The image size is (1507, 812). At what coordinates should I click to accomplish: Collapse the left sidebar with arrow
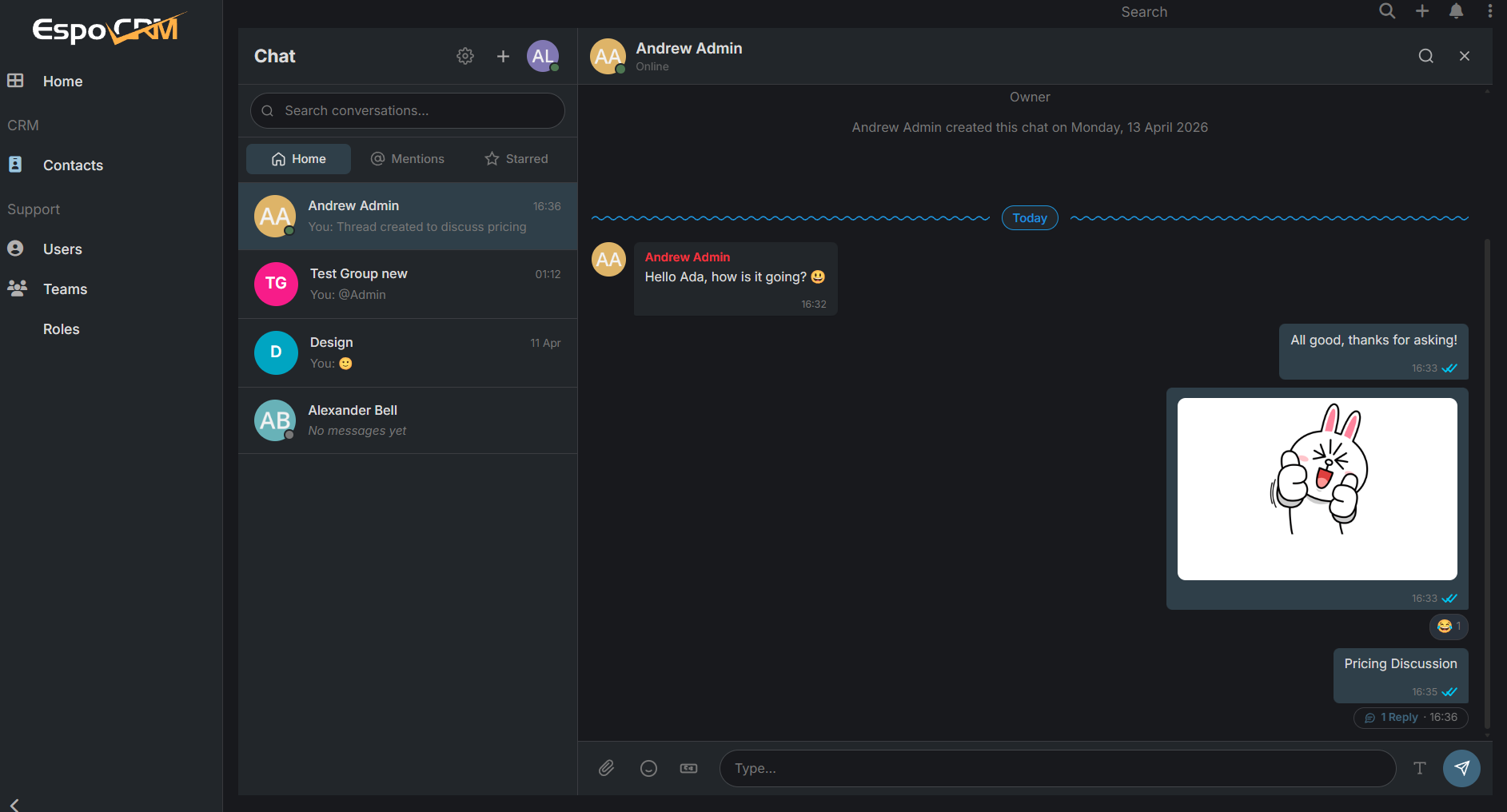coord(14,804)
